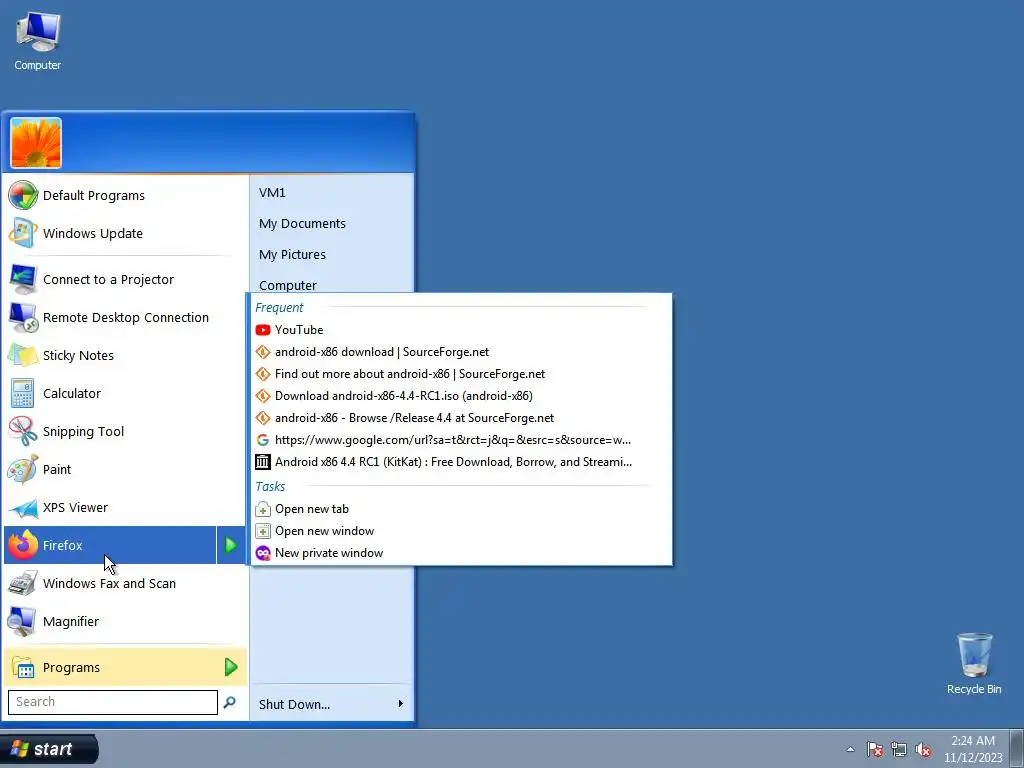This screenshot has width=1024, height=768.
Task: Click the Show desktop strip
Action: click(x=1017, y=749)
